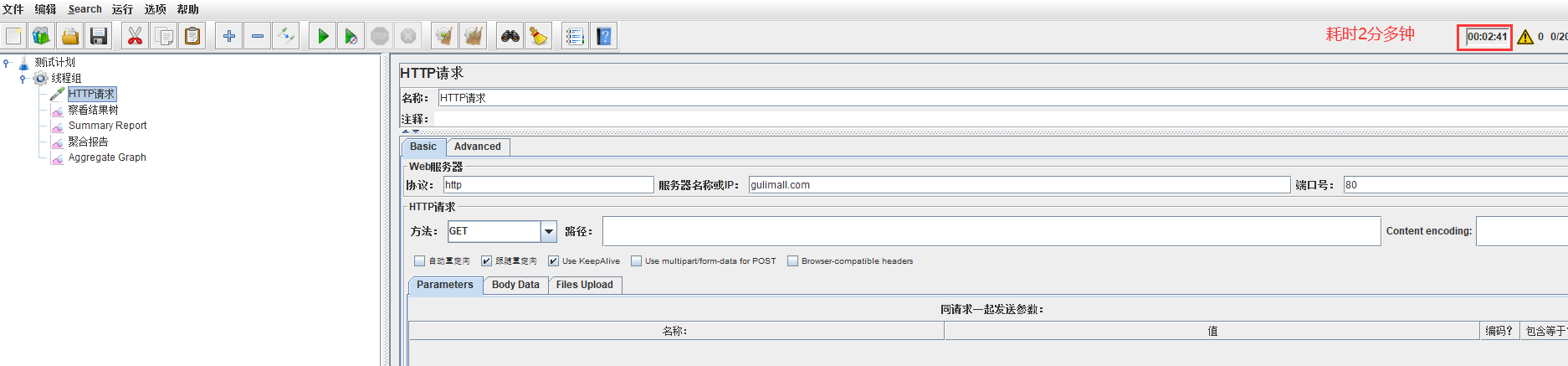Image resolution: width=1568 pixels, height=366 pixels.
Task: Save the test plan with floppy icon
Action: click(99, 36)
